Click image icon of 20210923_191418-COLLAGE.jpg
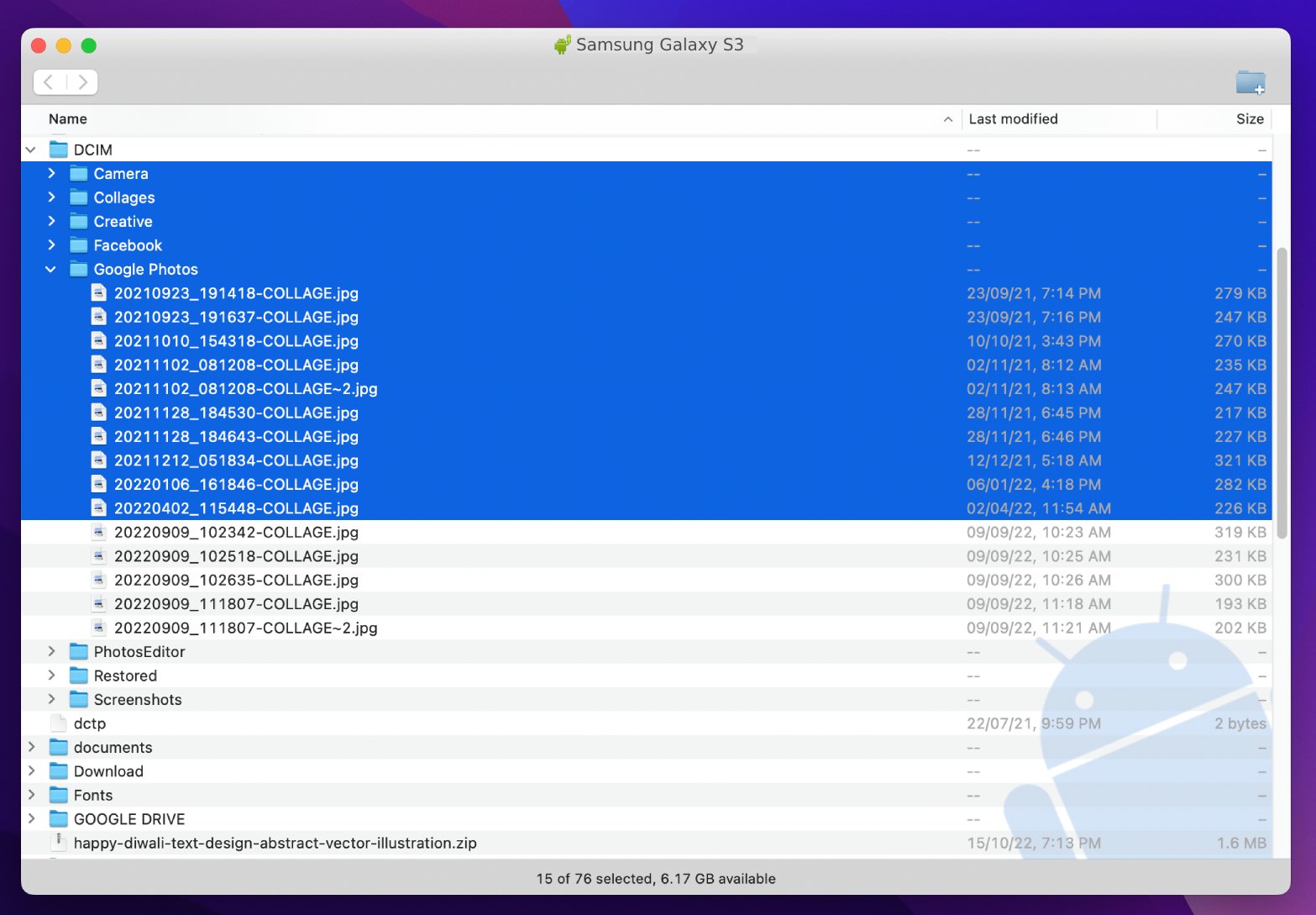This screenshot has width=1316, height=915. (x=99, y=292)
